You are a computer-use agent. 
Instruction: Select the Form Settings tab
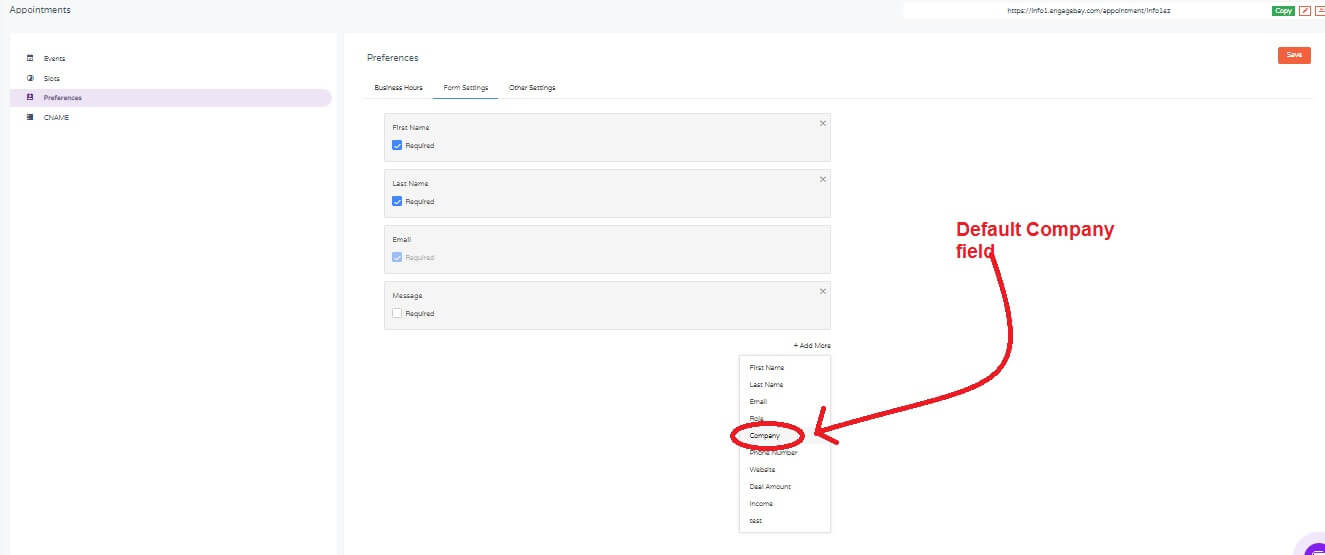466,88
